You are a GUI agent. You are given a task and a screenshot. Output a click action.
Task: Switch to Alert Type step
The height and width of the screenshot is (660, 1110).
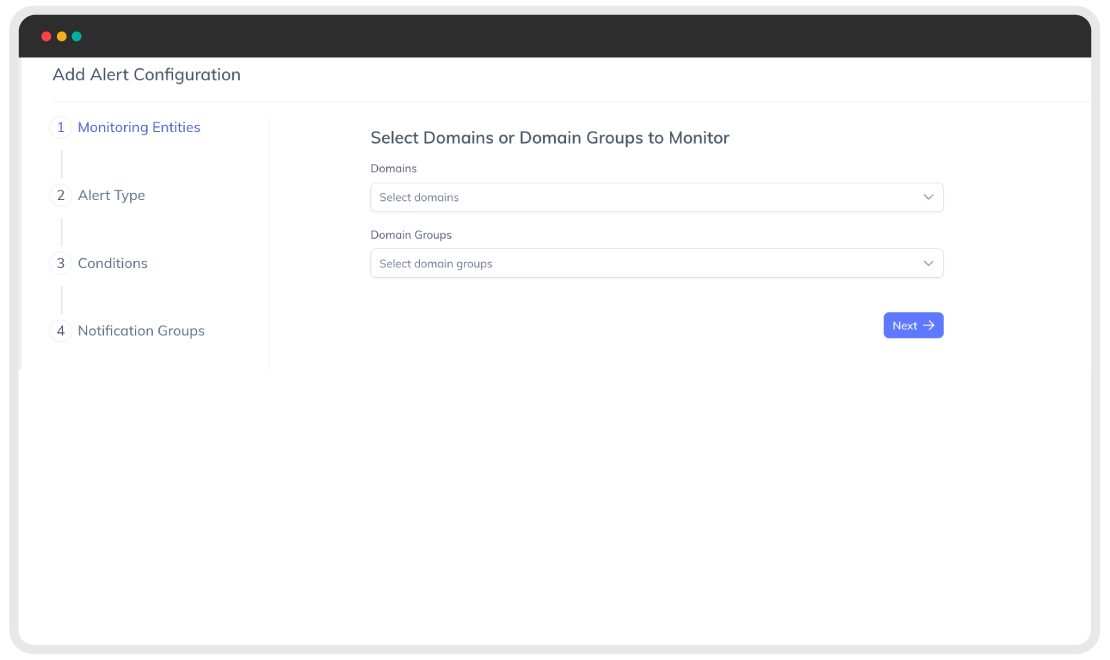tap(111, 195)
